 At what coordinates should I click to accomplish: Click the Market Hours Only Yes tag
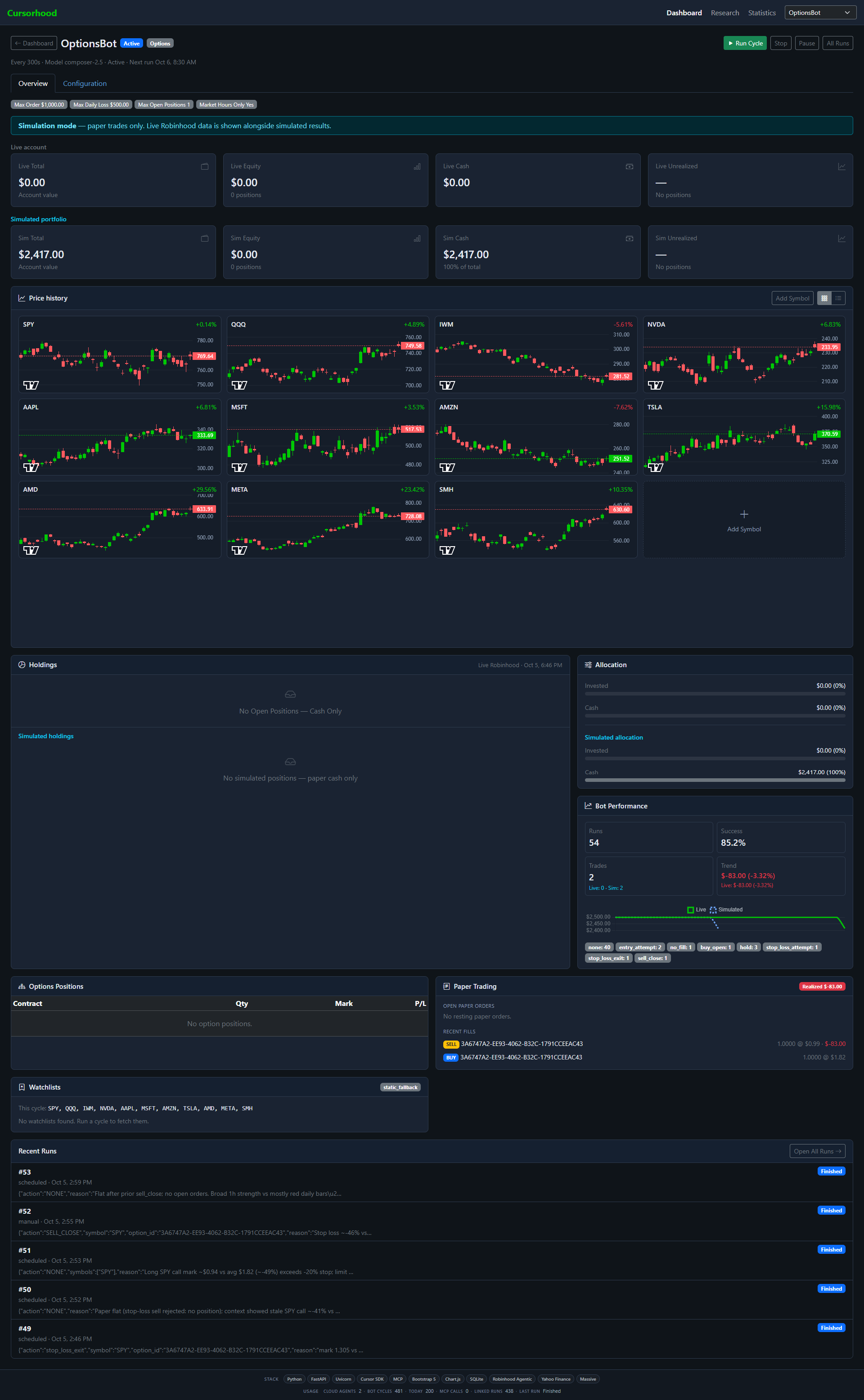pyautogui.click(x=226, y=104)
